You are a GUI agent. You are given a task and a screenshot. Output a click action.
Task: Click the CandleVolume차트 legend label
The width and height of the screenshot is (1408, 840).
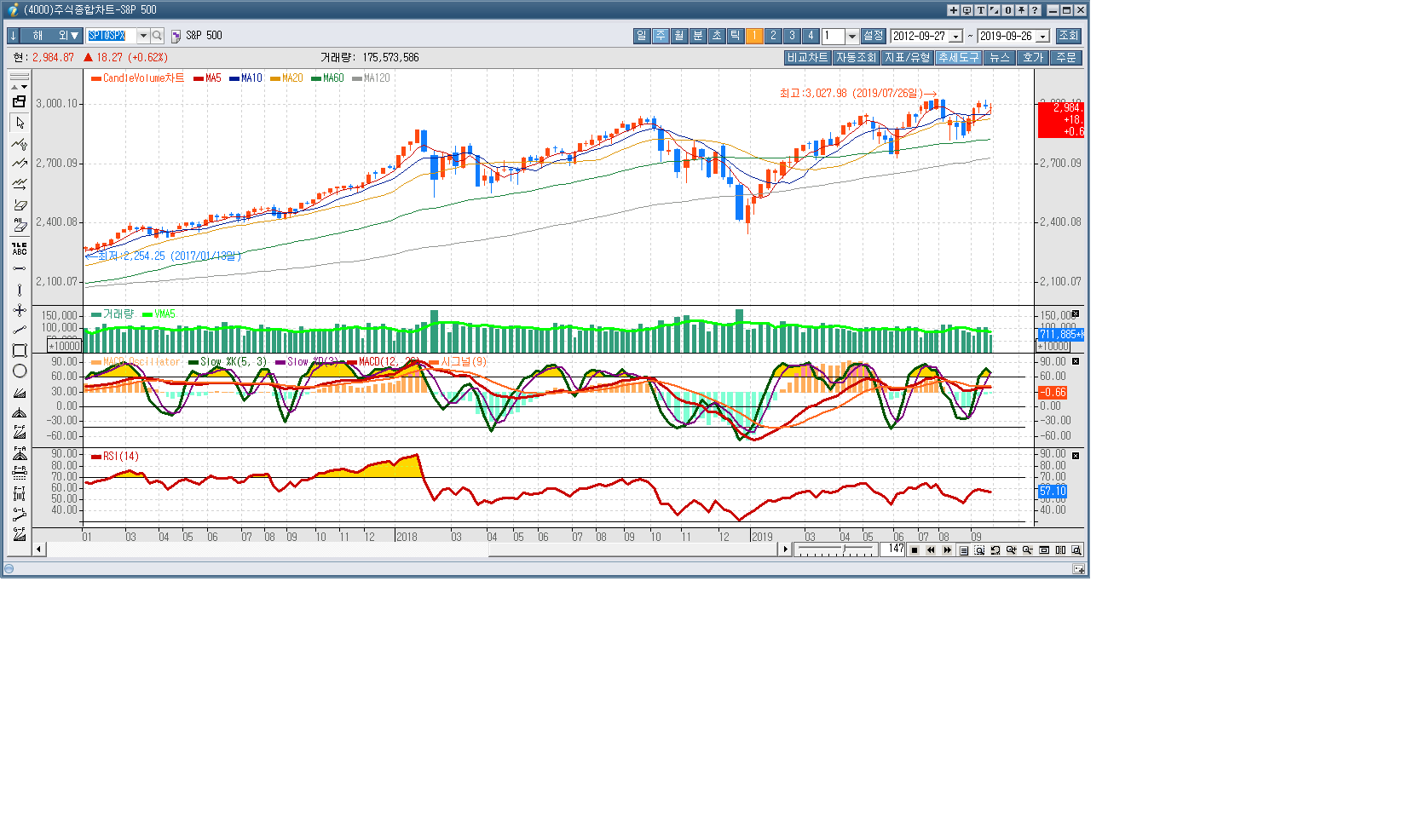[143, 78]
